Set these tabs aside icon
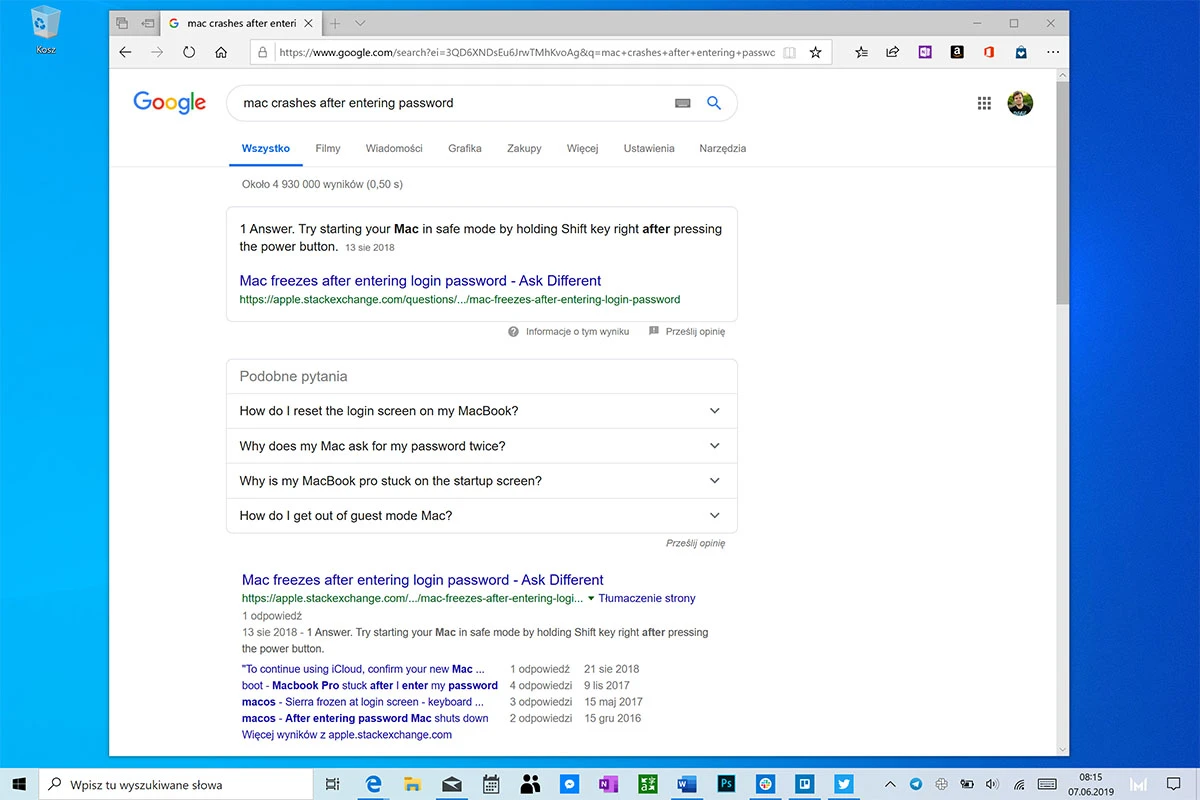Image resolution: width=1200 pixels, height=800 pixels. coord(147,22)
